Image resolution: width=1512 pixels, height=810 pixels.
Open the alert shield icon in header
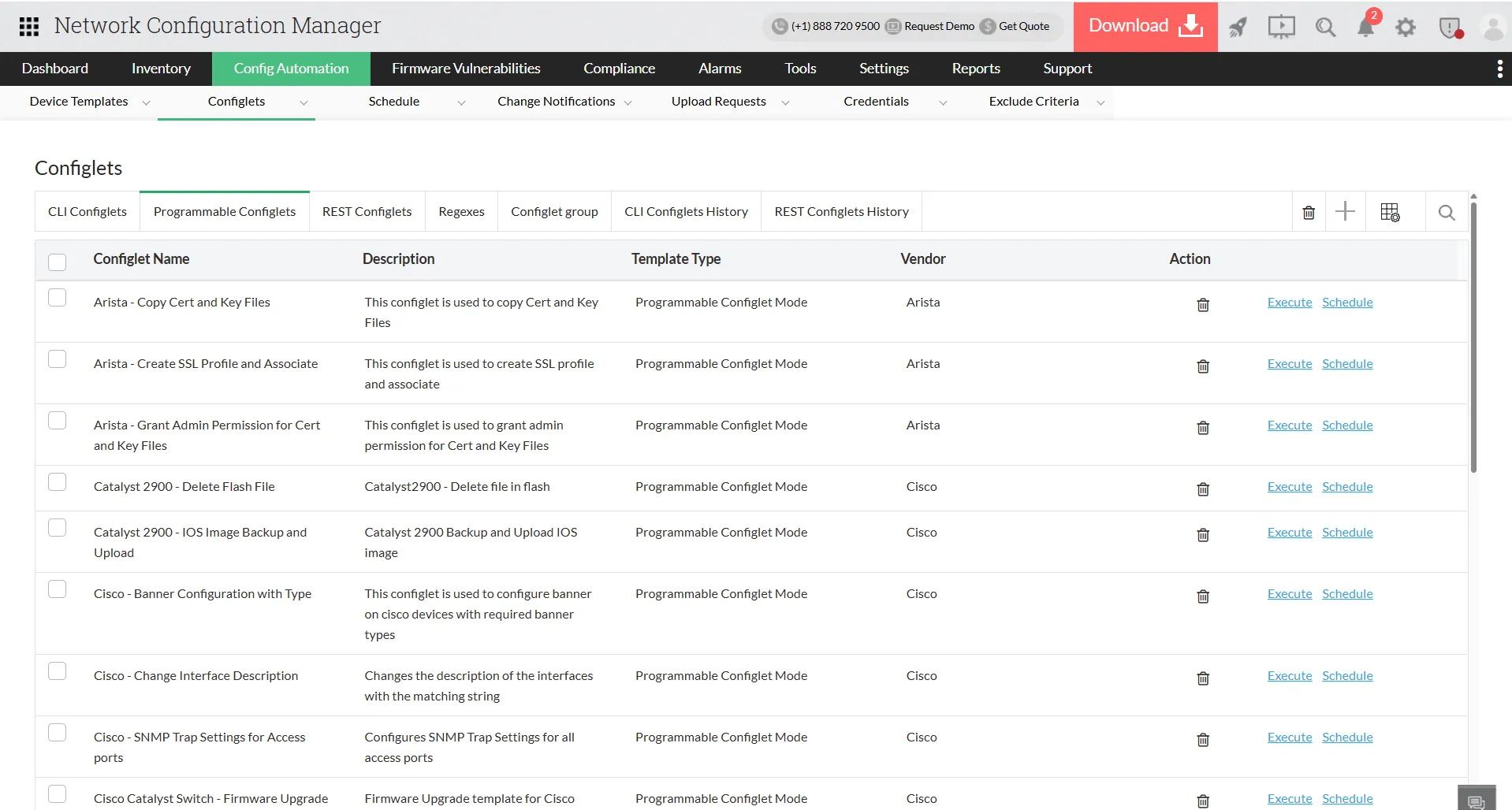point(1449,27)
